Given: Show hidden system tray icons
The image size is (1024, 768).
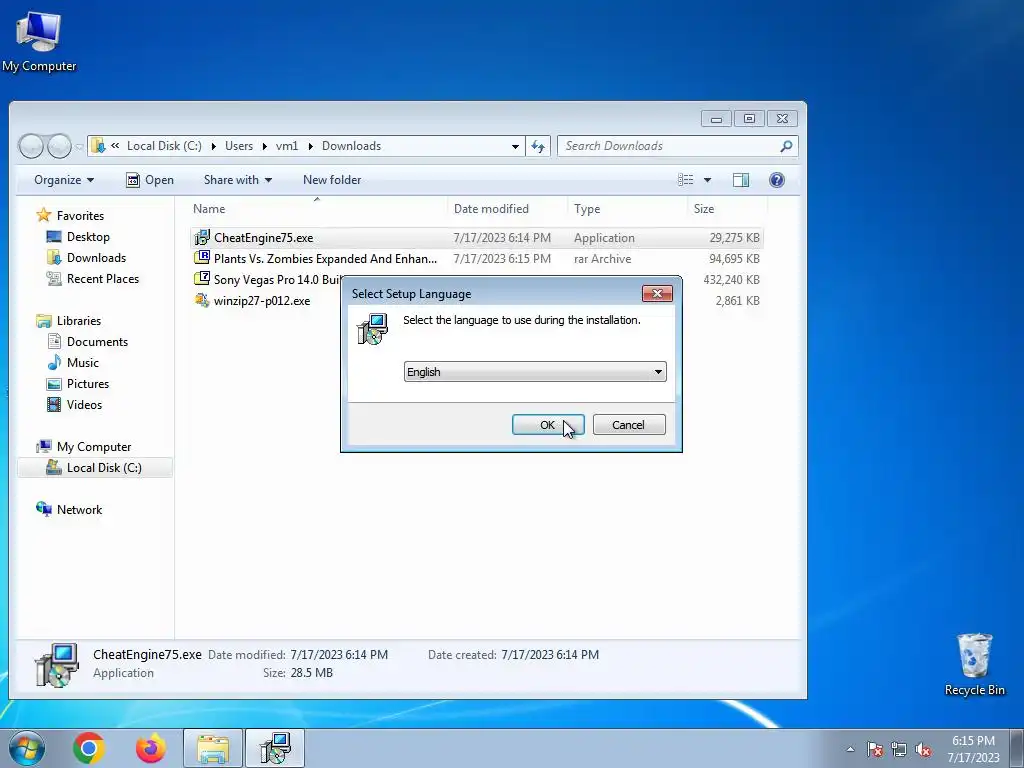Looking at the screenshot, I should click(850, 749).
